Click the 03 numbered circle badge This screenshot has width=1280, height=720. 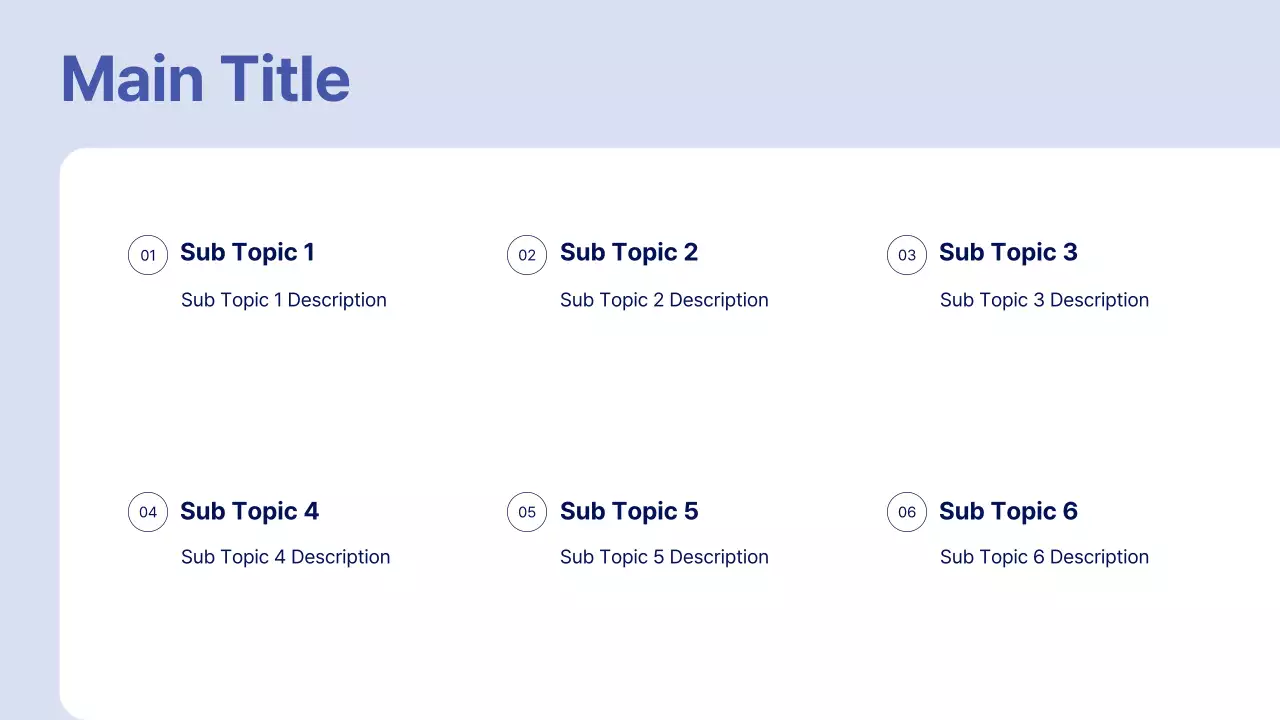907,255
